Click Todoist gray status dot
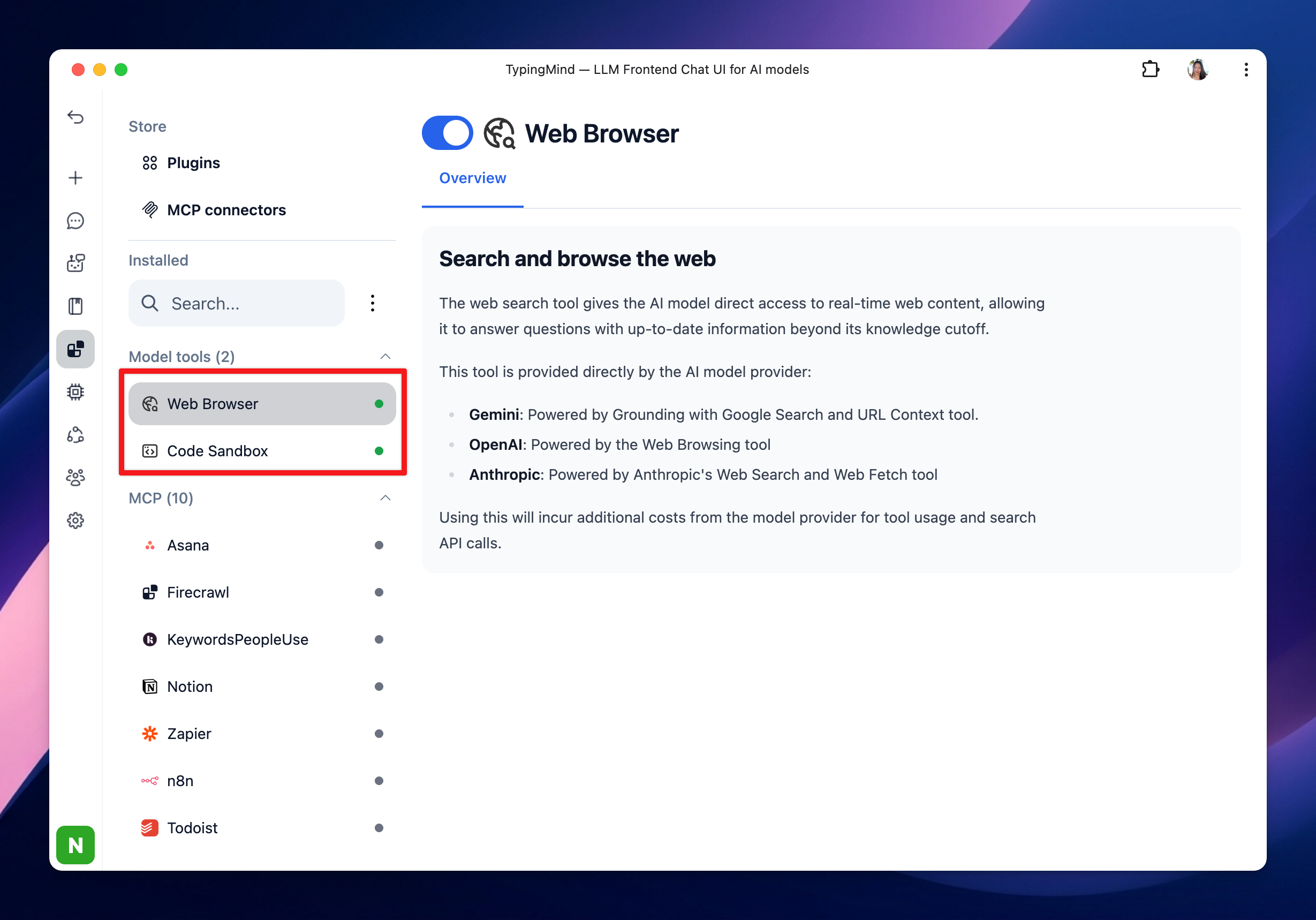Screen dimensions: 1316x920 click(379, 828)
